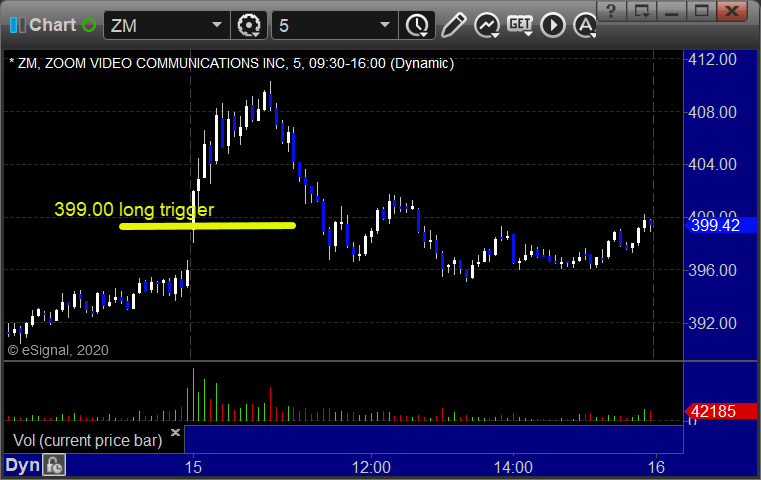This screenshot has height=480, width=761.
Task: Click the 12:00 time axis label
Action: click(371, 467)
